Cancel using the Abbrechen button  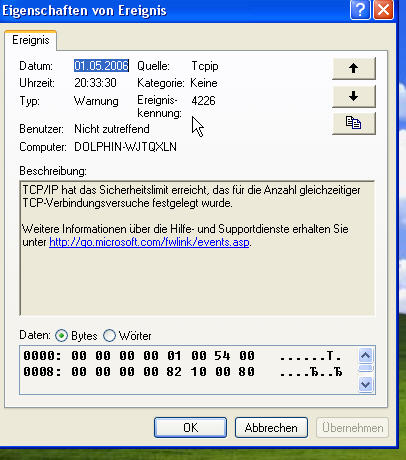coord(271,428)
